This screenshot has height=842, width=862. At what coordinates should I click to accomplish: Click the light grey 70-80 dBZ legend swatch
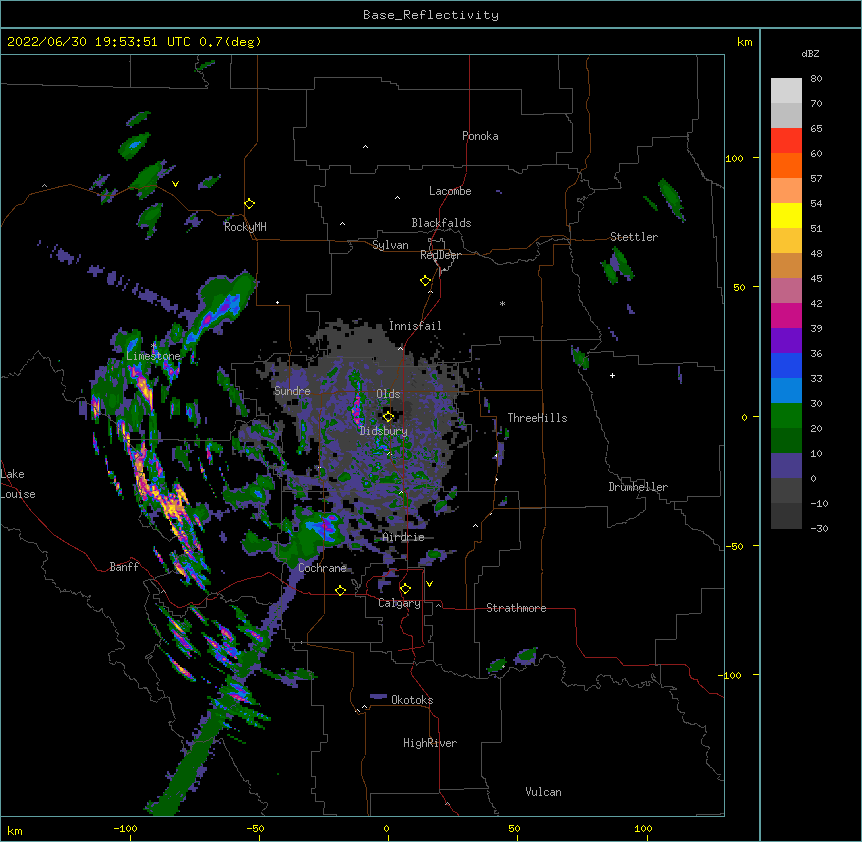786,91
